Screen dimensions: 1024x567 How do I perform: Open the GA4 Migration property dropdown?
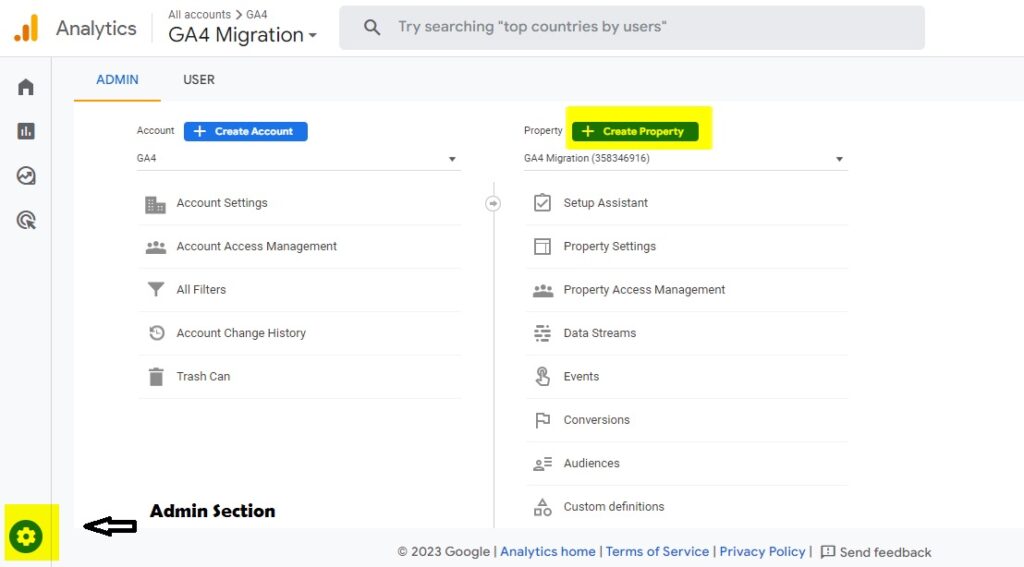(686, 159)
